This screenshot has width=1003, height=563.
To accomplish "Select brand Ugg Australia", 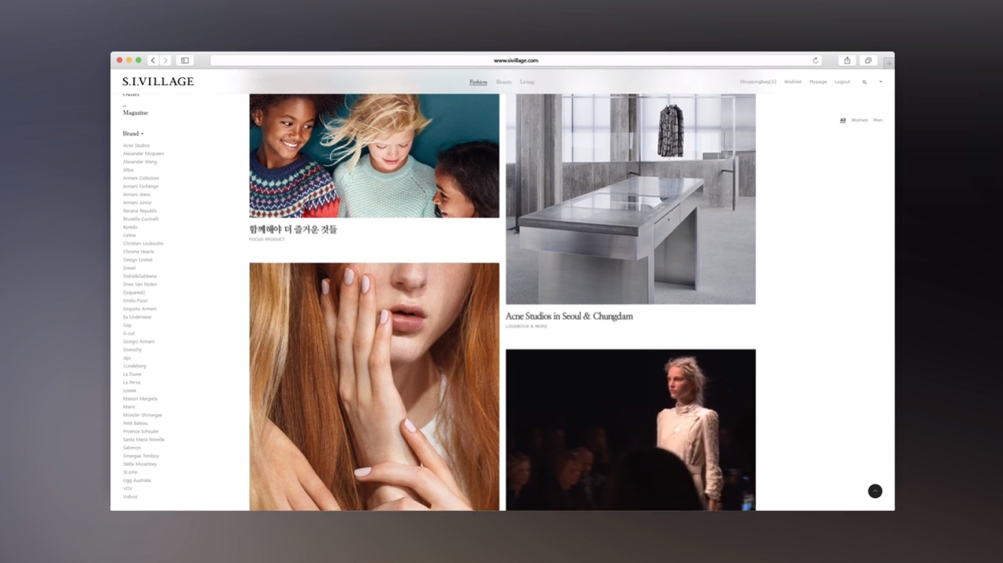I will pos(137,480).
